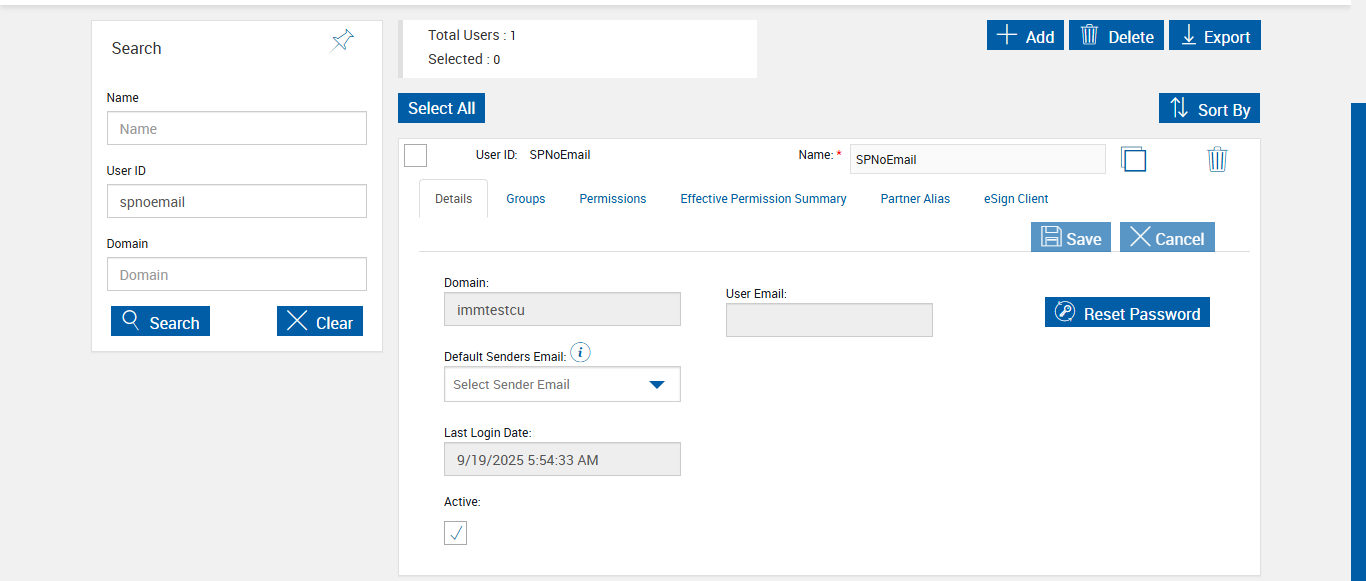Viewport: 1366px width, 581px height.
Task: Clear the search filters
Action: [x=319, y=322]
